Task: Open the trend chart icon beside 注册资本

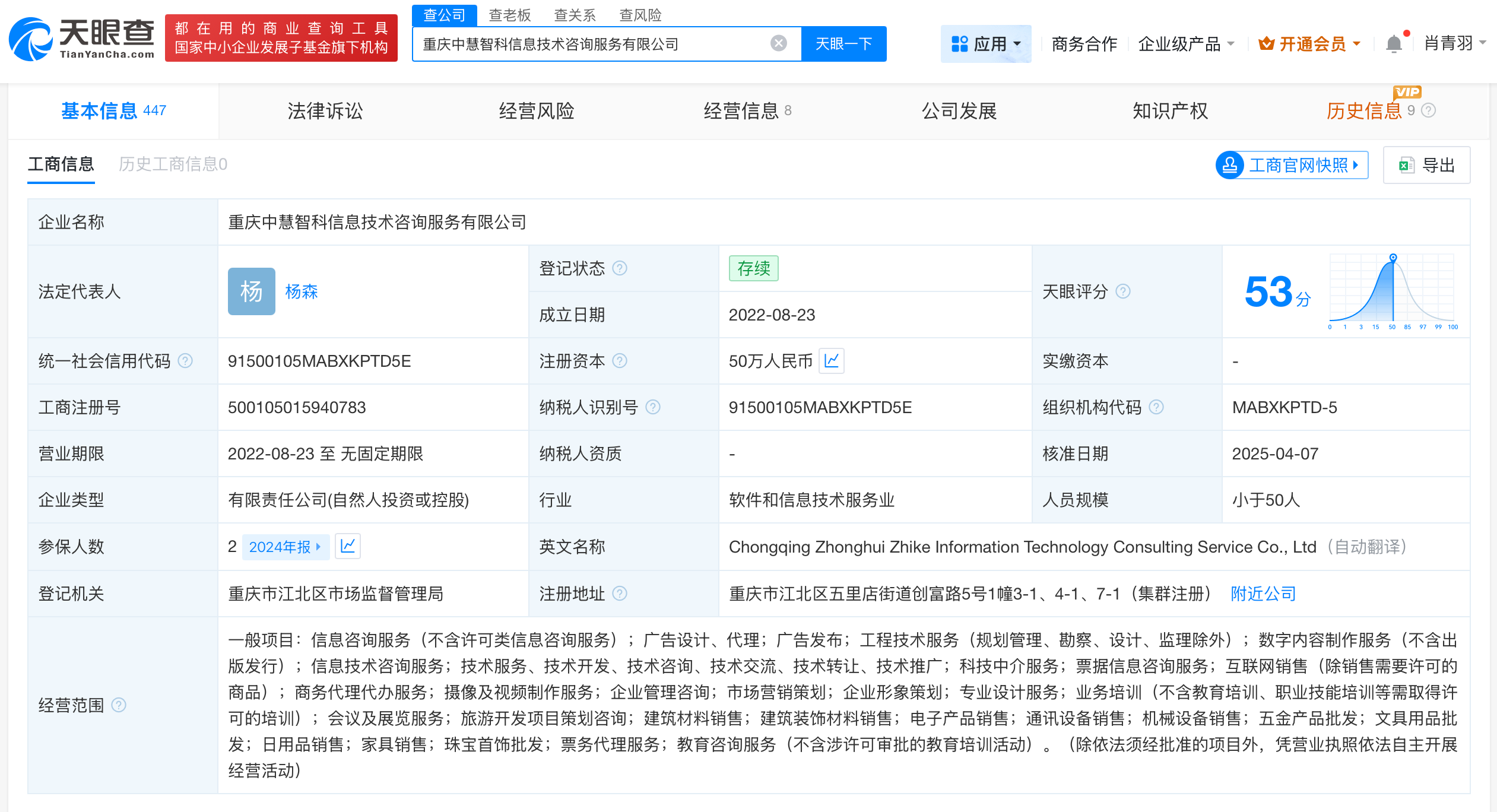Action: click(x=832, y=361)
